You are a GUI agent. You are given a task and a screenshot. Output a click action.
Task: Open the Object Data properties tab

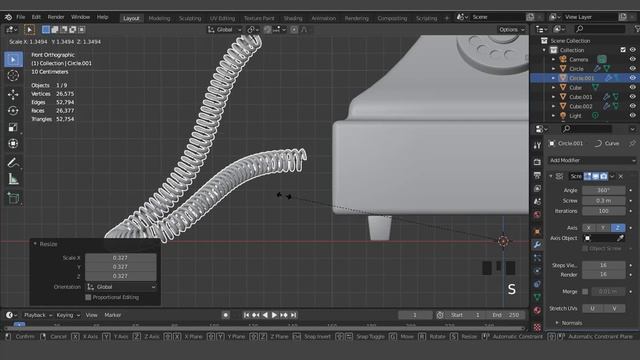coord(537,297)
